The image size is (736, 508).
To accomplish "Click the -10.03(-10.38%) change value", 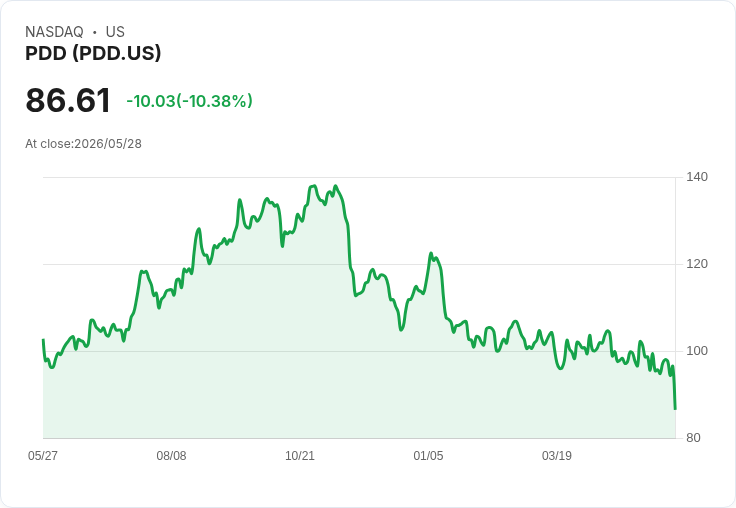I will (190, 101).
